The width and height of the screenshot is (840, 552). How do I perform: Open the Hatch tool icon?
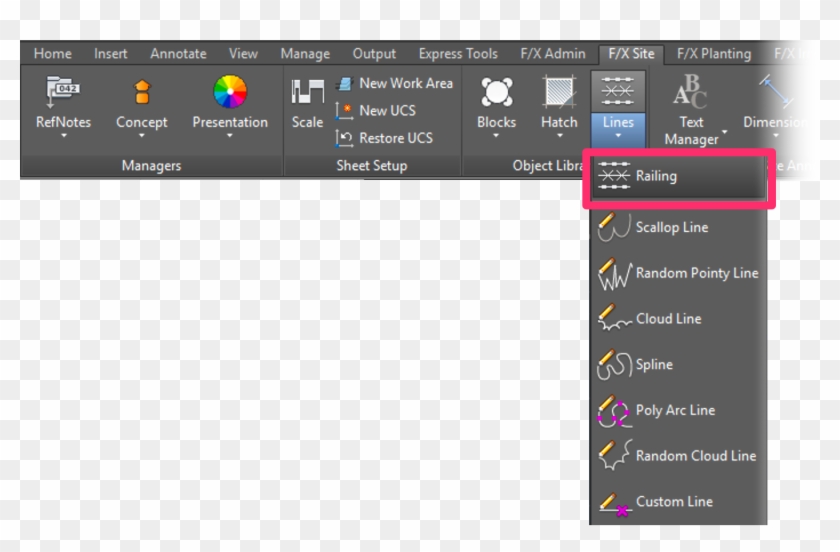[559, 93]
